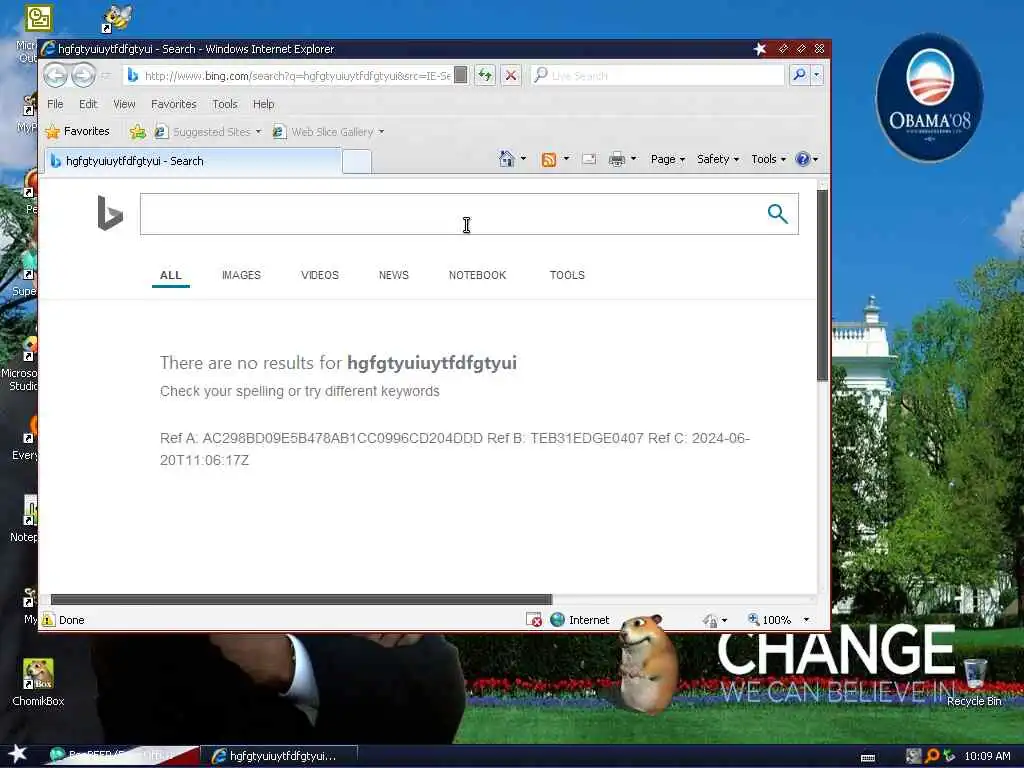The height and width of the screenshot is (768, 1024).
Task: Click the protected mode lock icon in status bar
Action: pyautogui.click(x=710, y=620)
